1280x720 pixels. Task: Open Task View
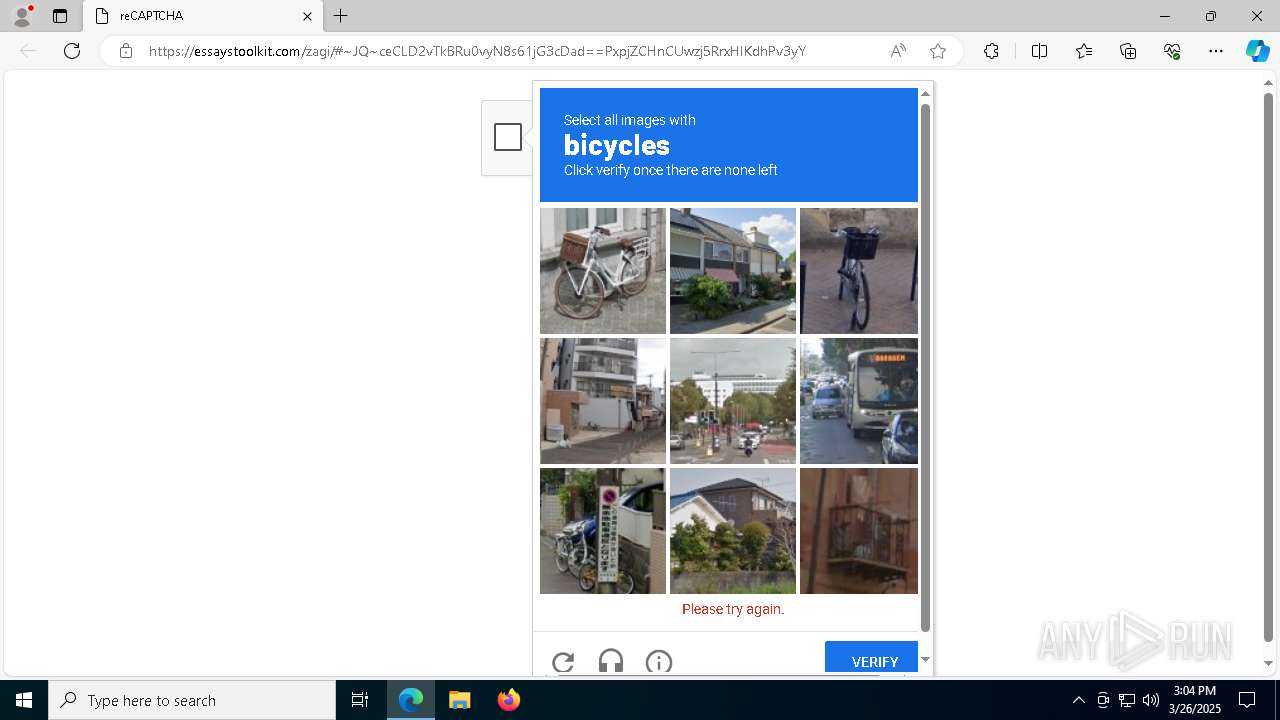click(x=360, y=700)
